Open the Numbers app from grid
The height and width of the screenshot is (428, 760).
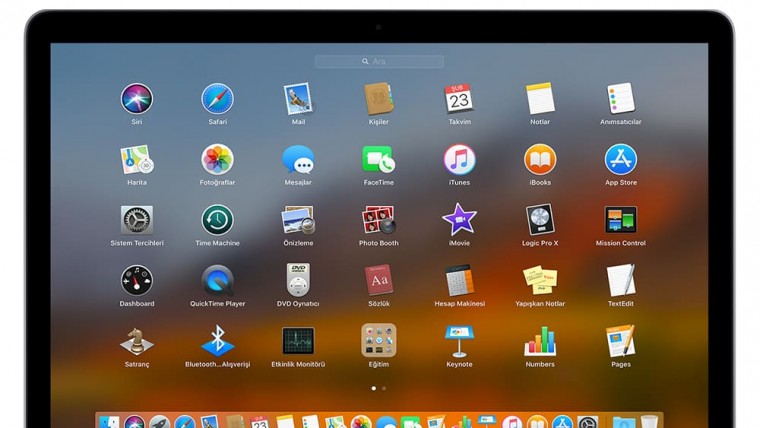click(x=540, y=341)
